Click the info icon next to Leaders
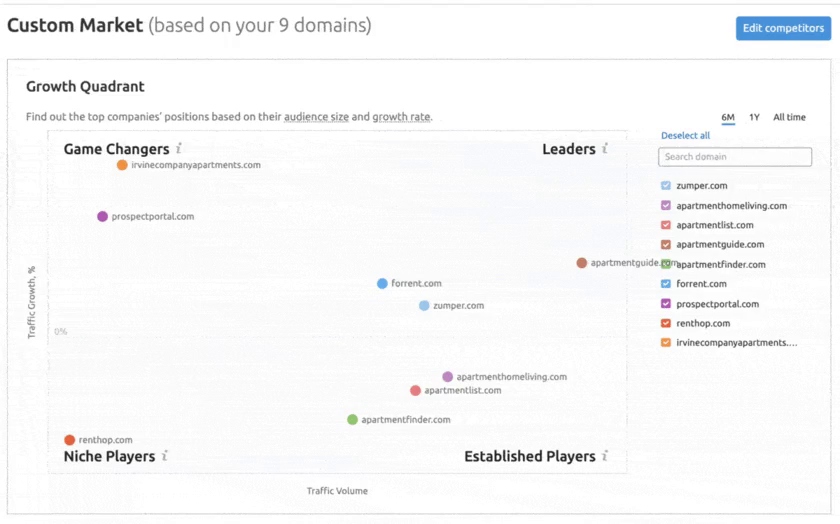840x524 pixels. [605, 149]
